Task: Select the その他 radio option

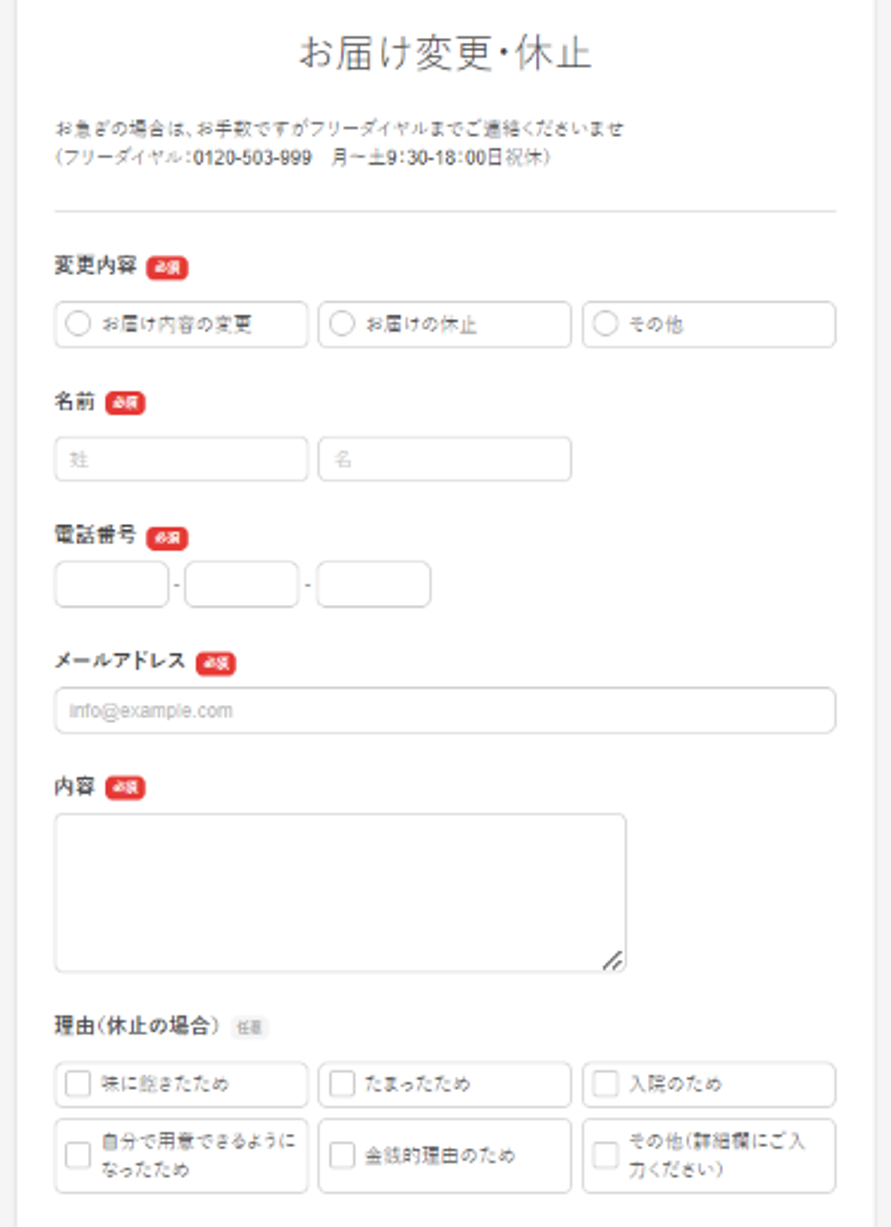Action: point(606,325)
